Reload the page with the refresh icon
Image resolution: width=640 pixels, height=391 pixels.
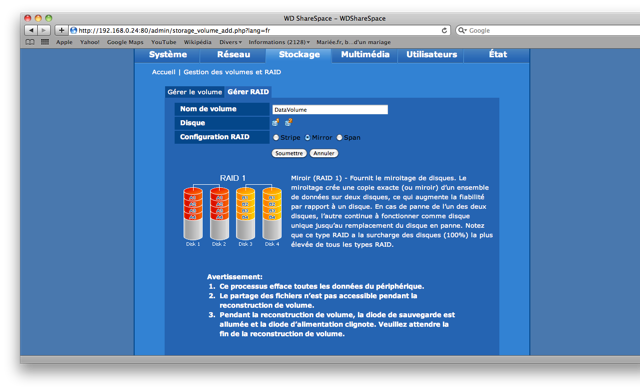(444, 30)
